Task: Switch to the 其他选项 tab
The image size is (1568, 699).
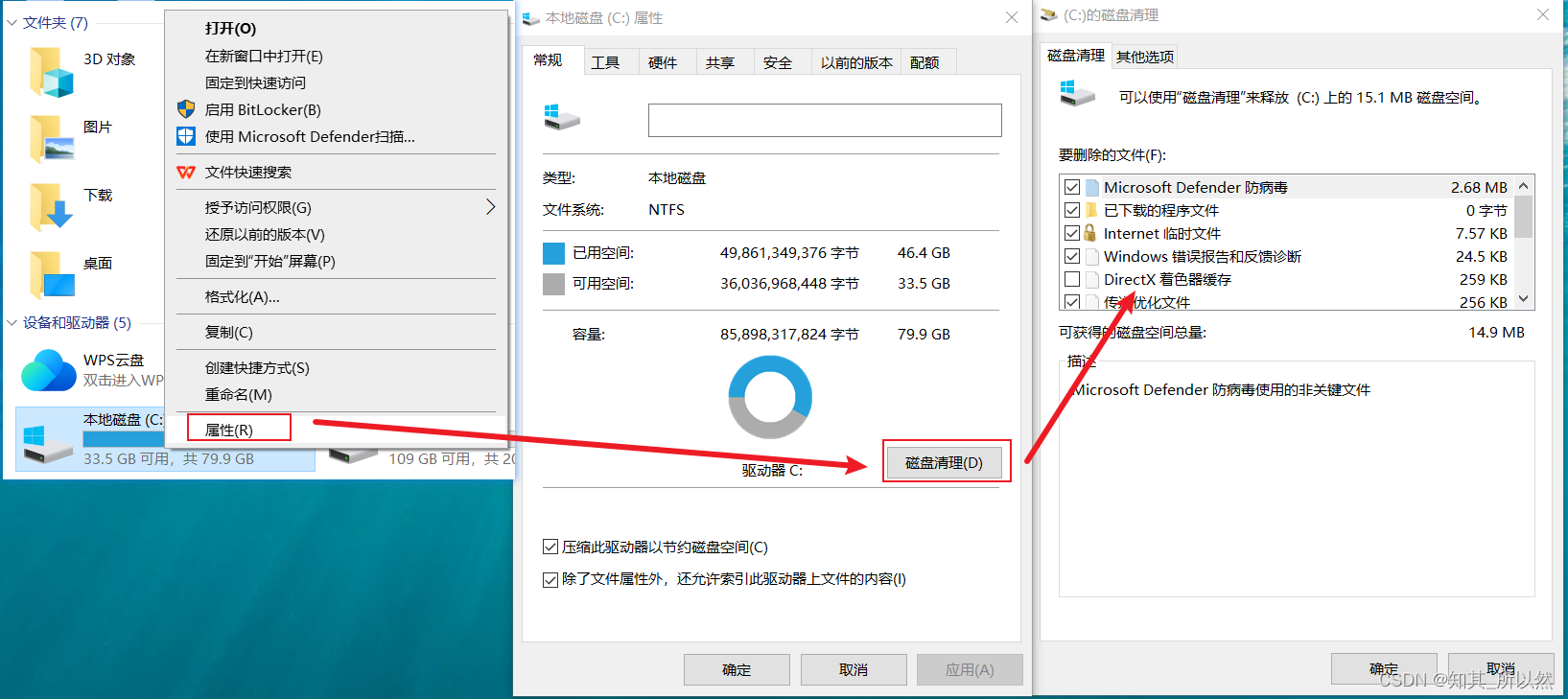Action: [x=1145, y=57]
